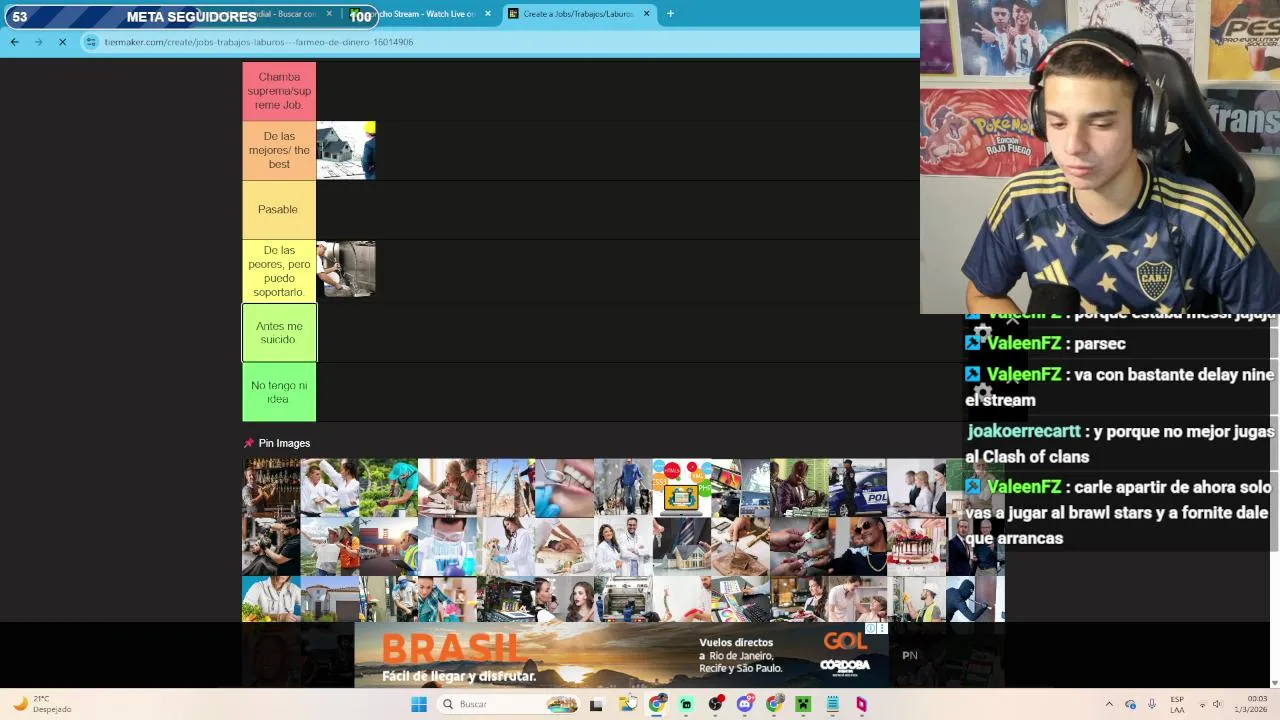Click the architect image in De las mejores row

click(x=346, y=150)
